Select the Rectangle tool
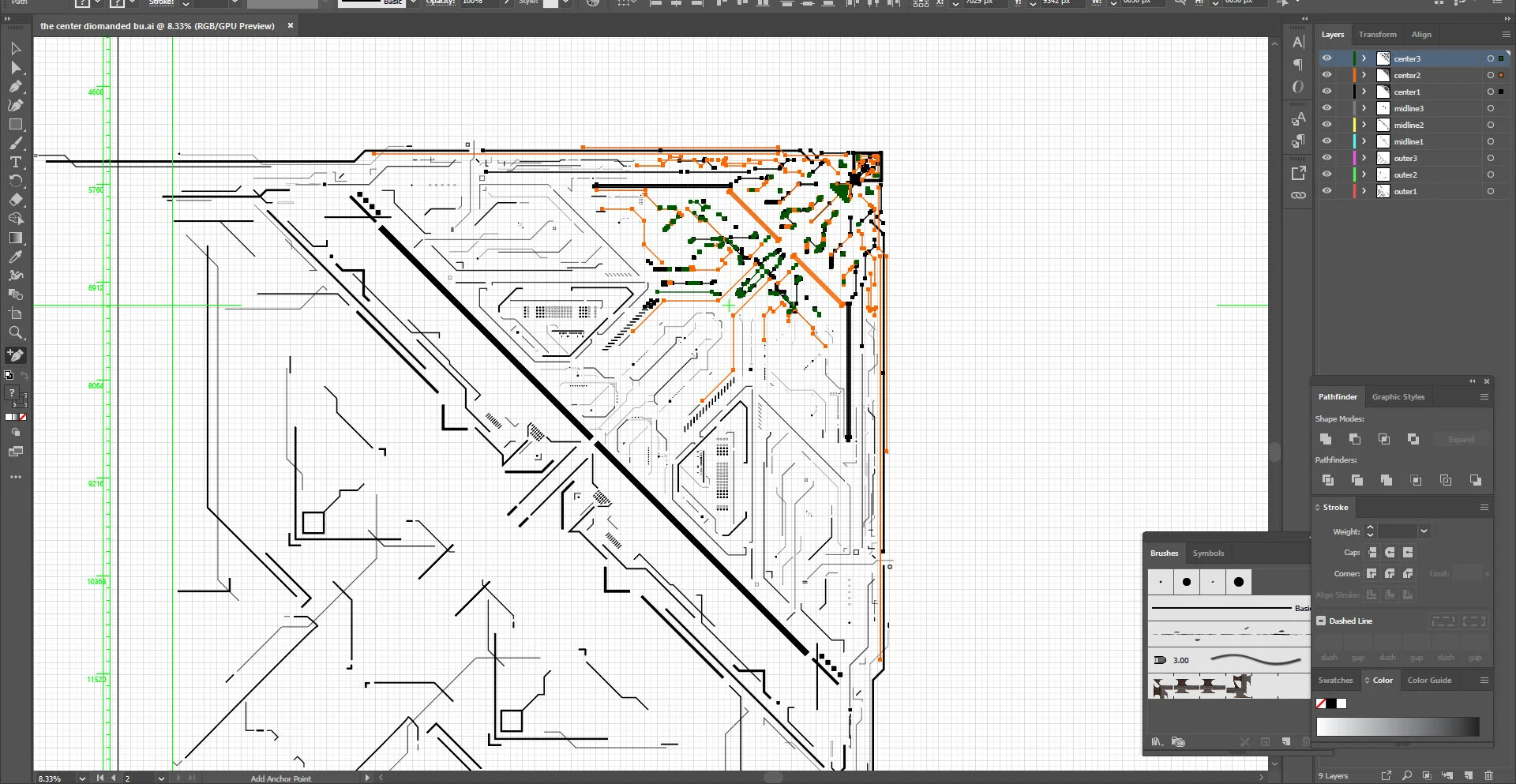 click(x=16, y=125)
